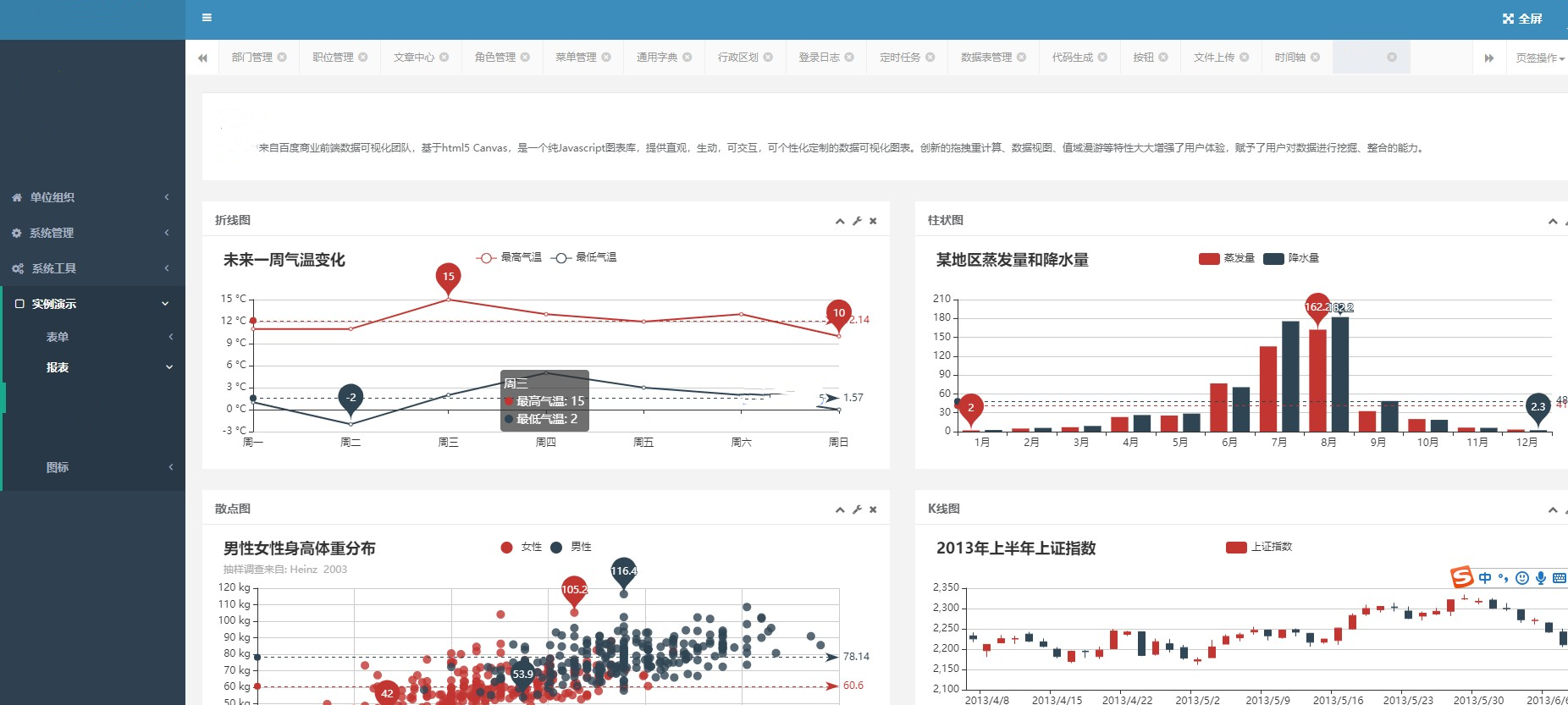Viewport: 1568px width, 705px height.
Task: Collapse the K线图 panel with its chevron
Action: tap(1553, 509)
